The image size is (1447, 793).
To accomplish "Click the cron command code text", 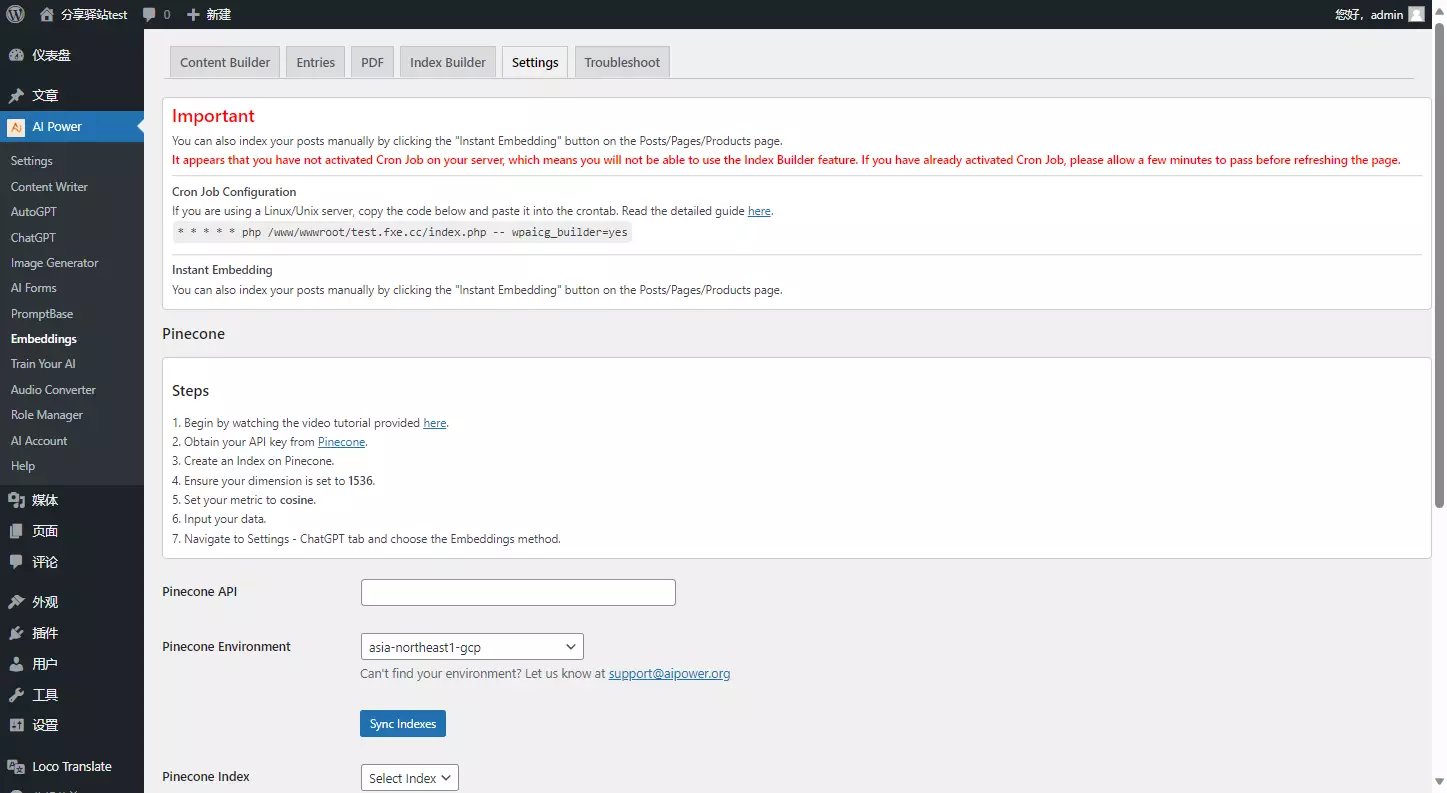I will [x=402, y=232].
